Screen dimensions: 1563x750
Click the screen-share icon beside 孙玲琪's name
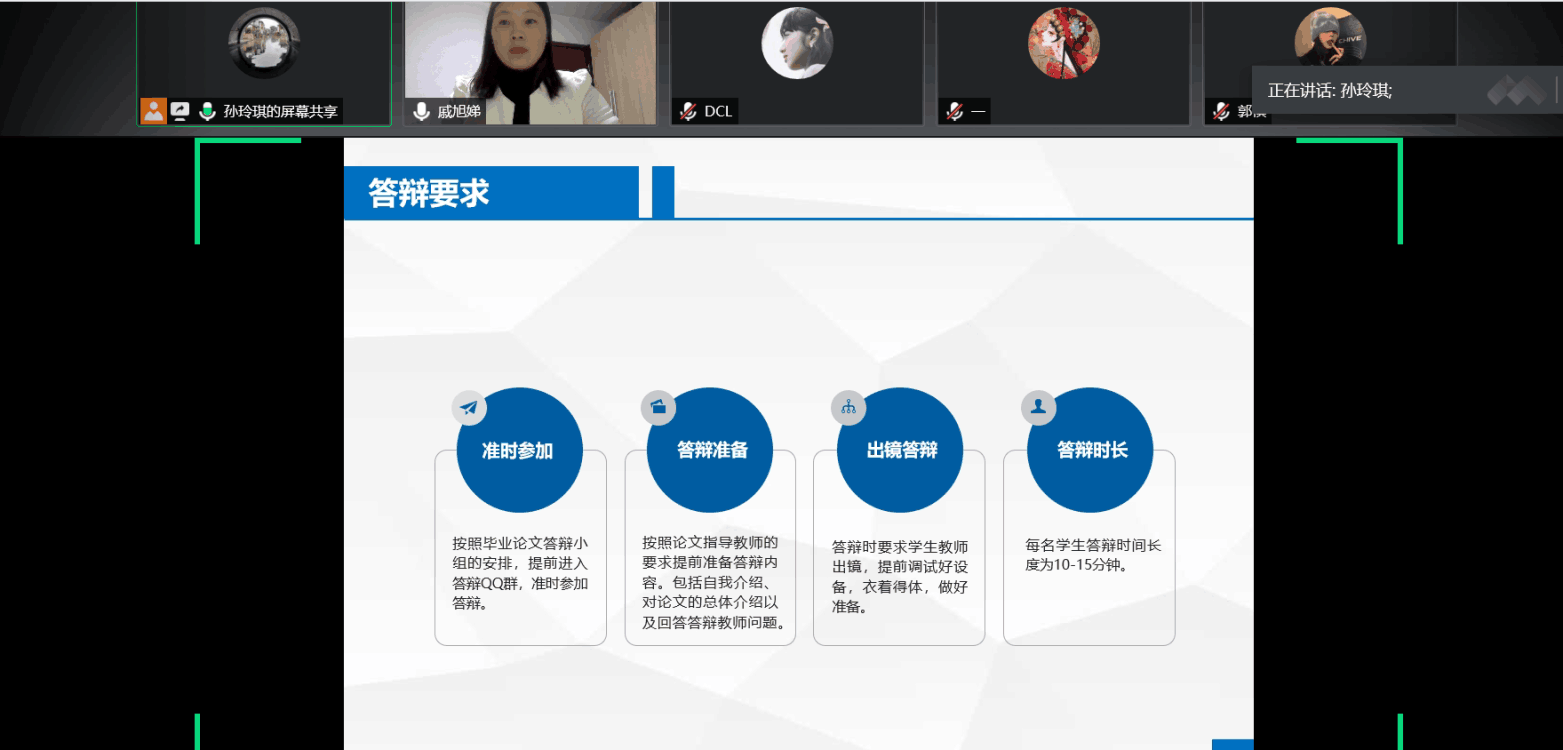coord(180,111)
